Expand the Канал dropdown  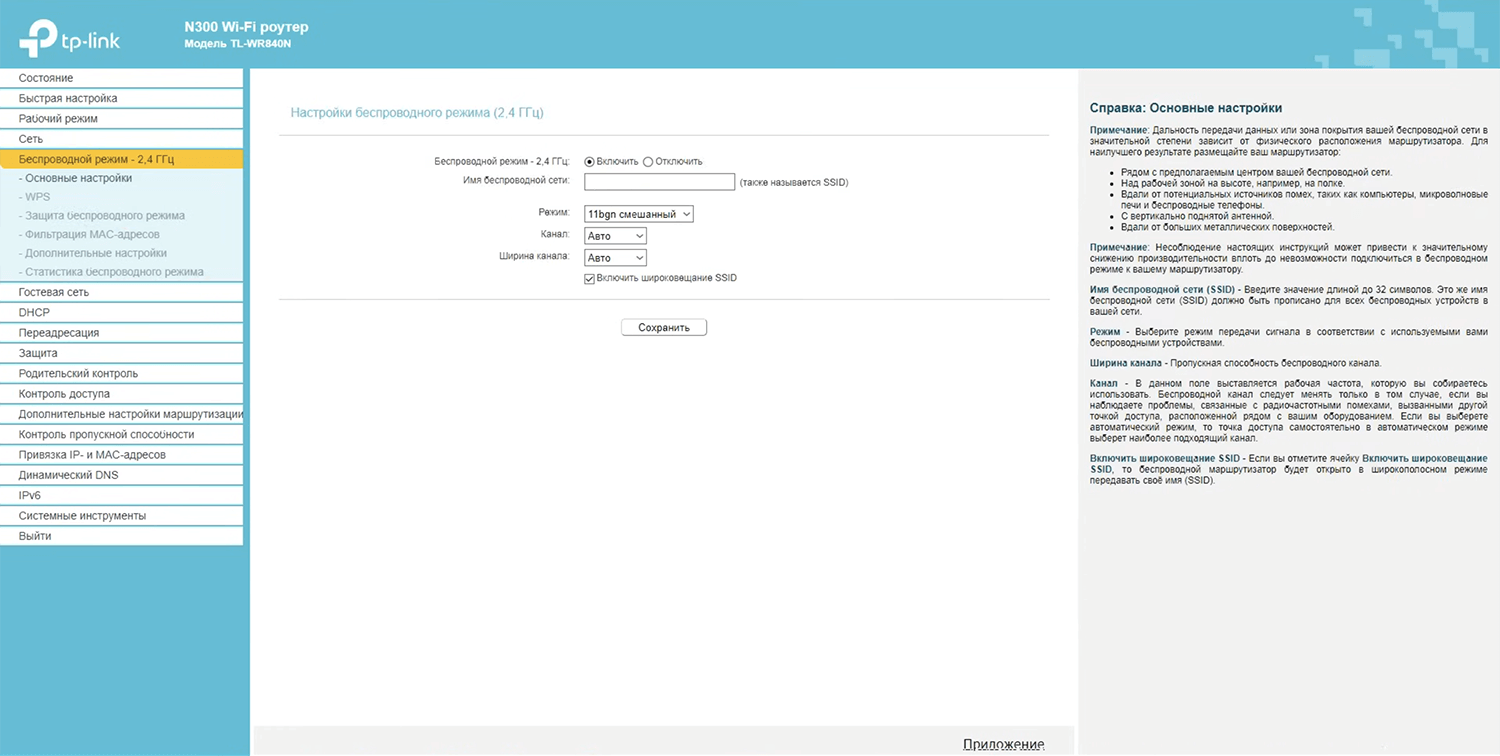pyautogui.click(x=615, y=236)
